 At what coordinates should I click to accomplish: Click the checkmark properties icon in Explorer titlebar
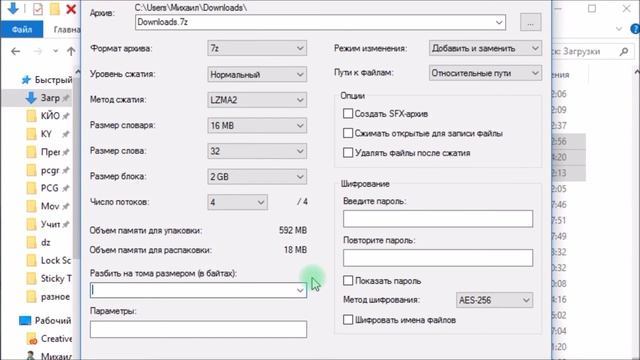pos(38,9)
